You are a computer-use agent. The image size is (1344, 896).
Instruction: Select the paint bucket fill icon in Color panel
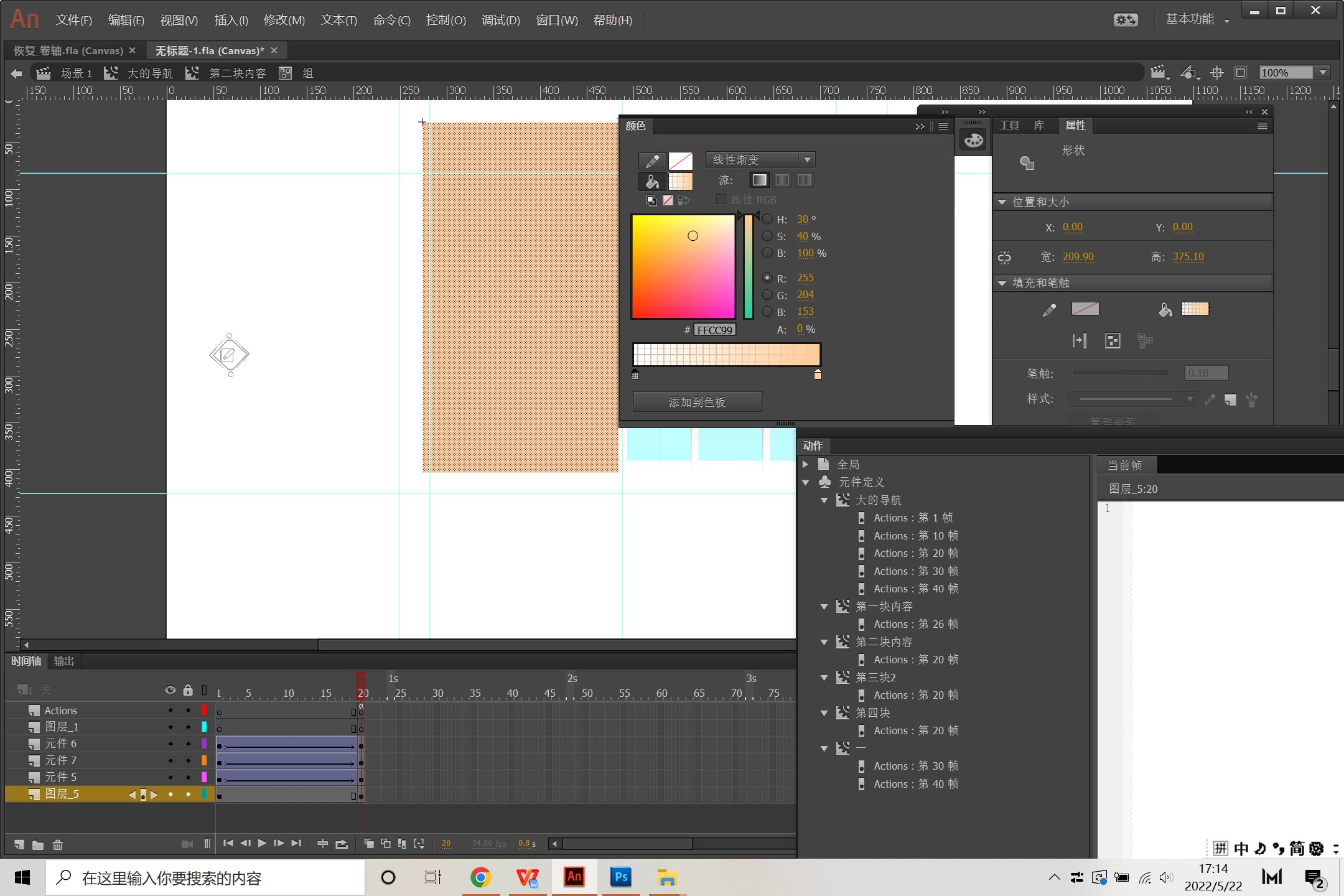click(651, 182)
